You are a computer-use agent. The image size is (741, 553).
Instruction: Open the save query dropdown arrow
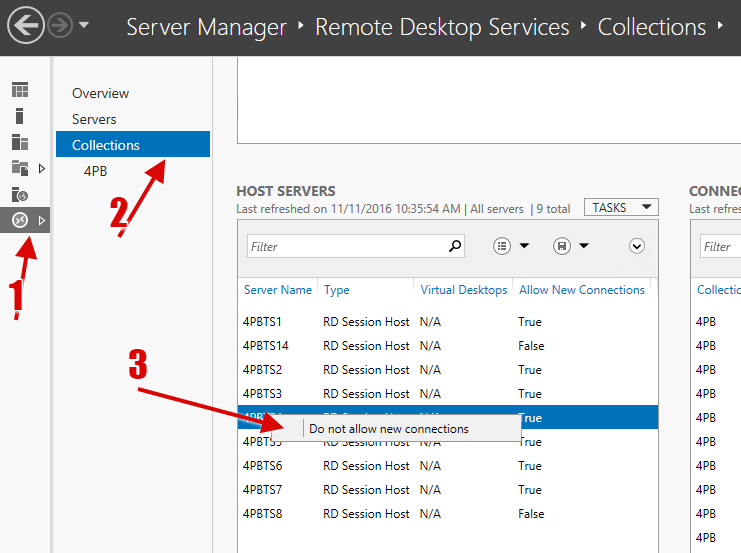(584, 245)
